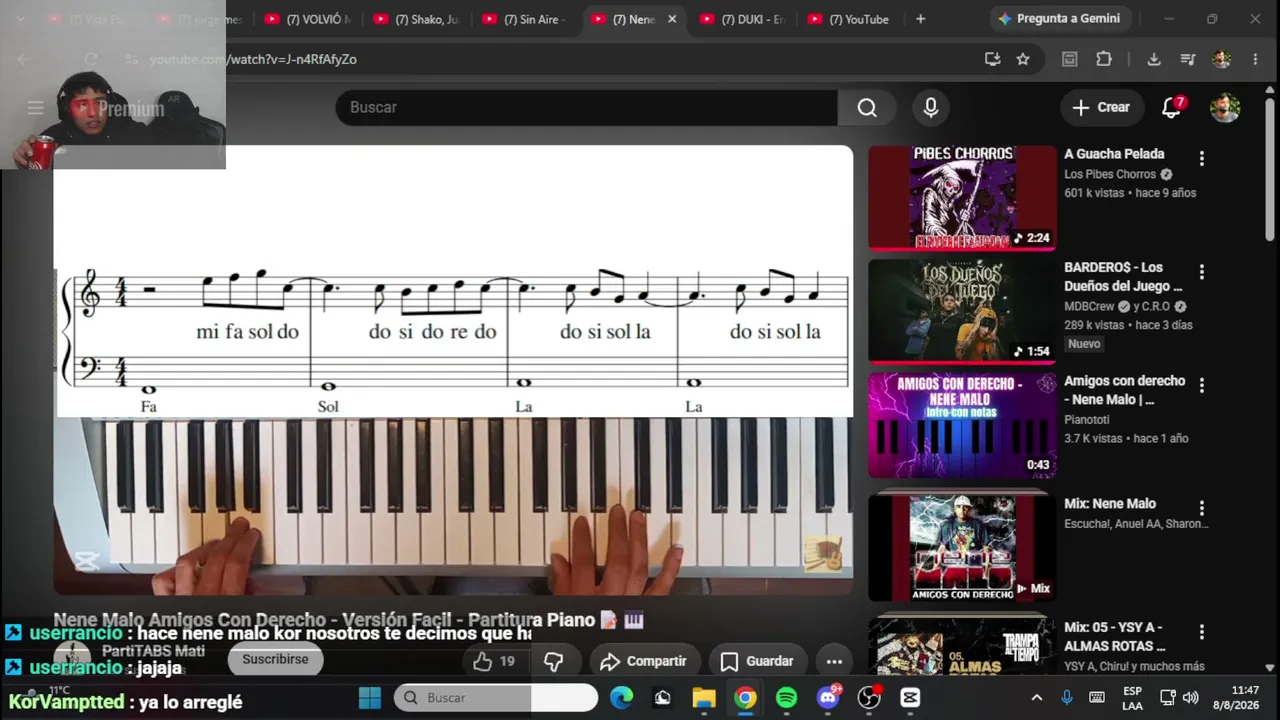Open a new browser tab
The image size is (1280, 720).
[x=920, y=19]
